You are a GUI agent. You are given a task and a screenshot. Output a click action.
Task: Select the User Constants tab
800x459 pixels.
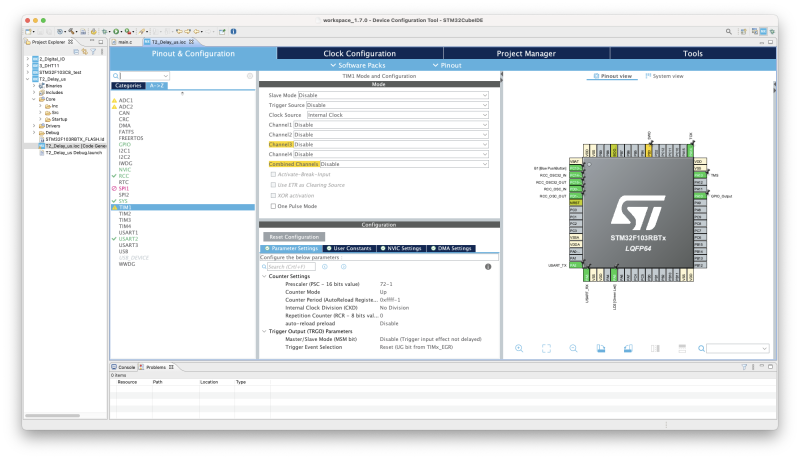(349, 248)
